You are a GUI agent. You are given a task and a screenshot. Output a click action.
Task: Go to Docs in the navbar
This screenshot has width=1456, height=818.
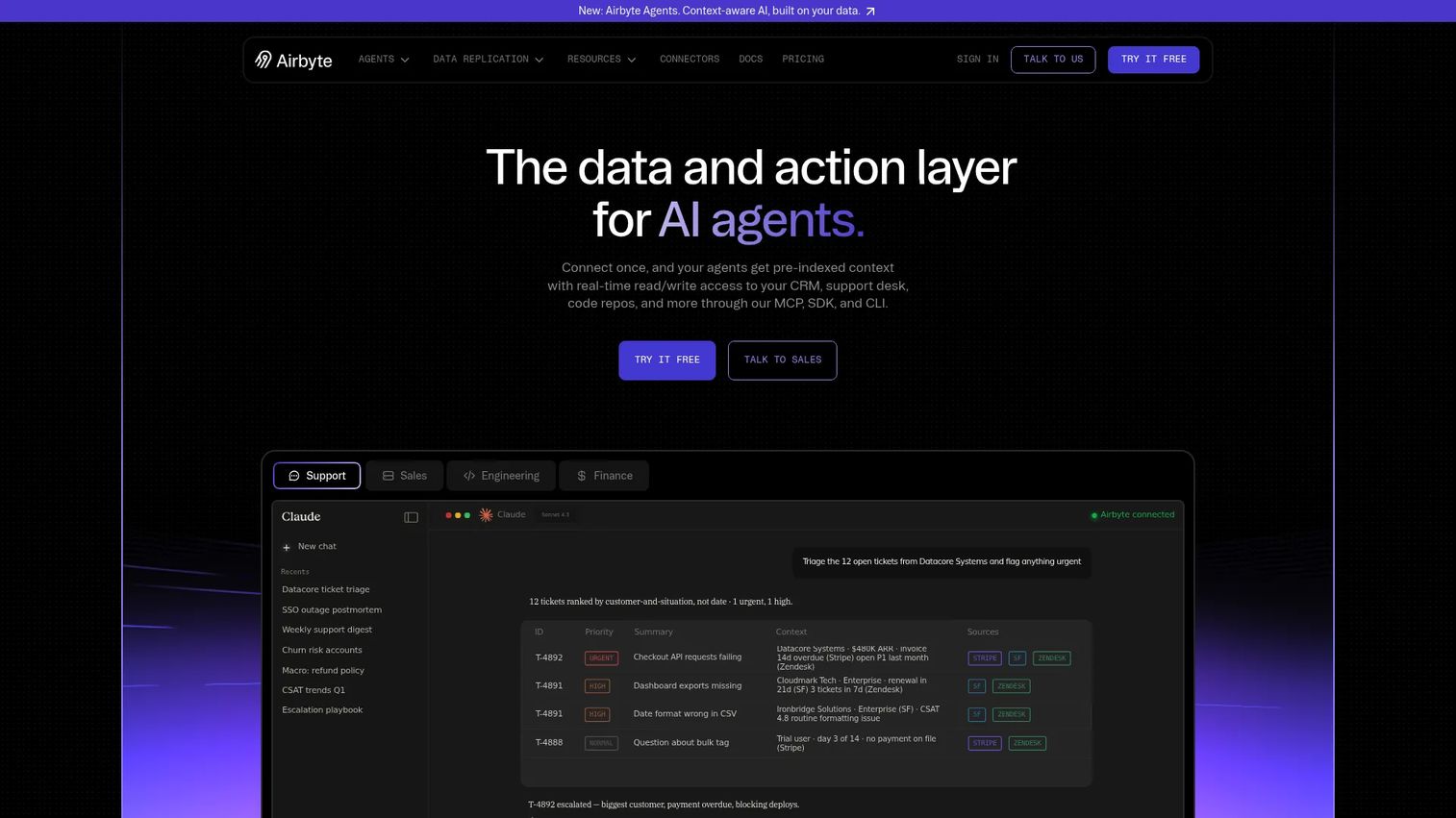[x=751, y=60]
